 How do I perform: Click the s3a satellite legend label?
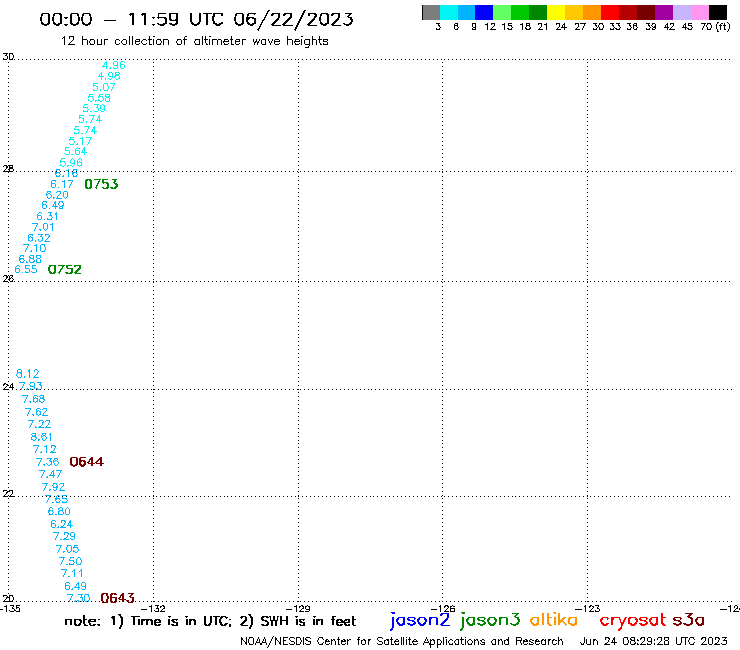pos(688,620)
